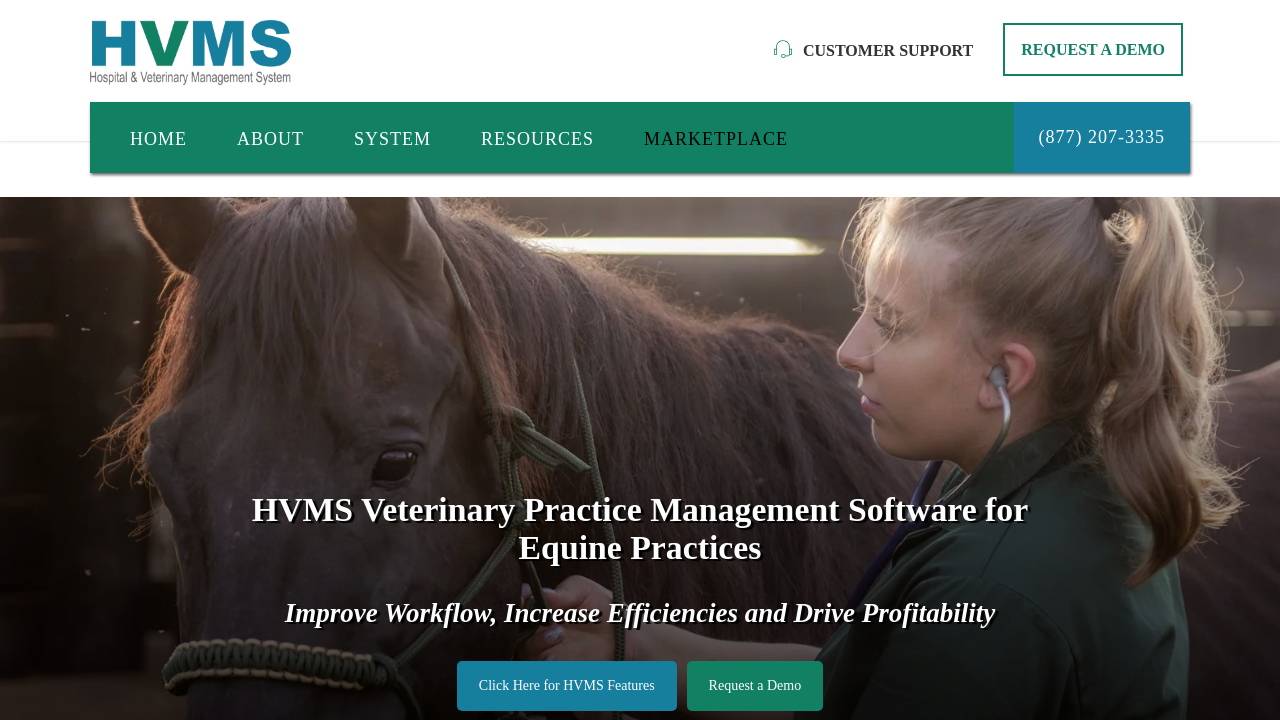Click the green Request a Demo button
The image size is (1280, 720).
pyautogui.click(x=755, y=686)
